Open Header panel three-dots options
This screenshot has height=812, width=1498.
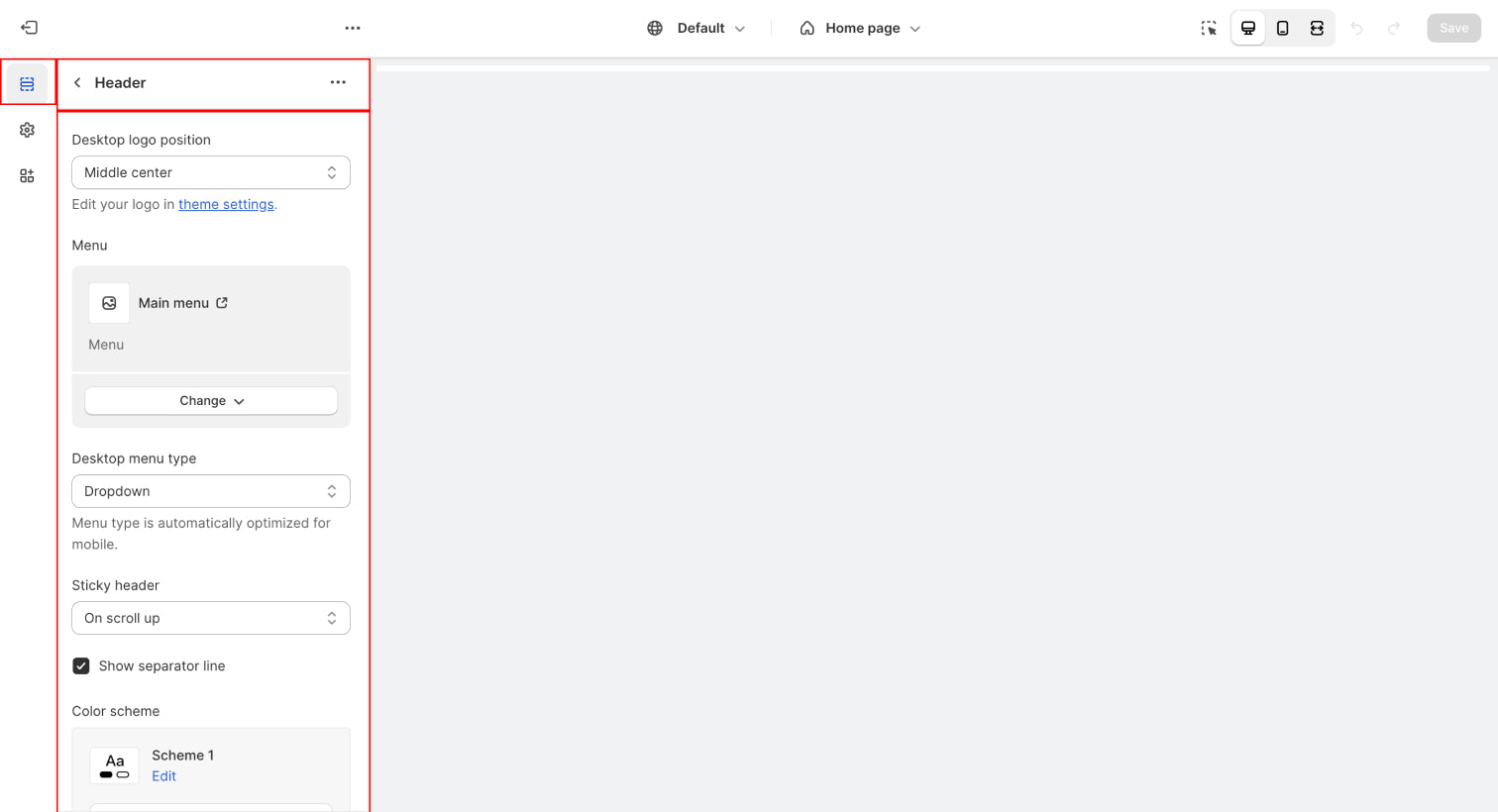click(x=338, y=82)
